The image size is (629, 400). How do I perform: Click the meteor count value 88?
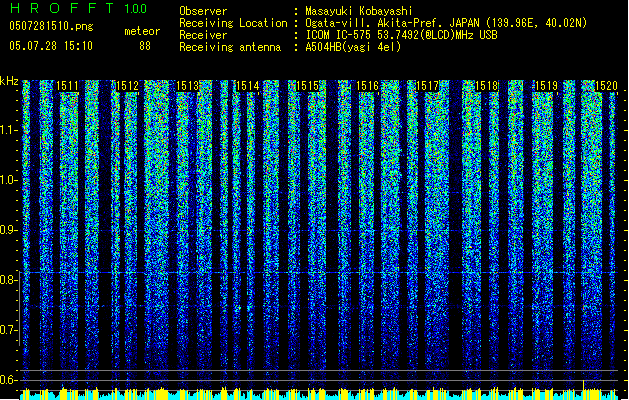(x=145, y=46)
